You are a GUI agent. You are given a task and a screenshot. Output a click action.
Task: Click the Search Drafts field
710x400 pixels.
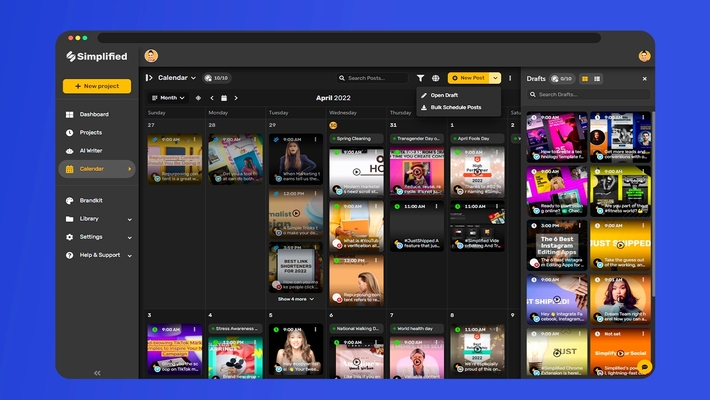[x=589, y=95]
